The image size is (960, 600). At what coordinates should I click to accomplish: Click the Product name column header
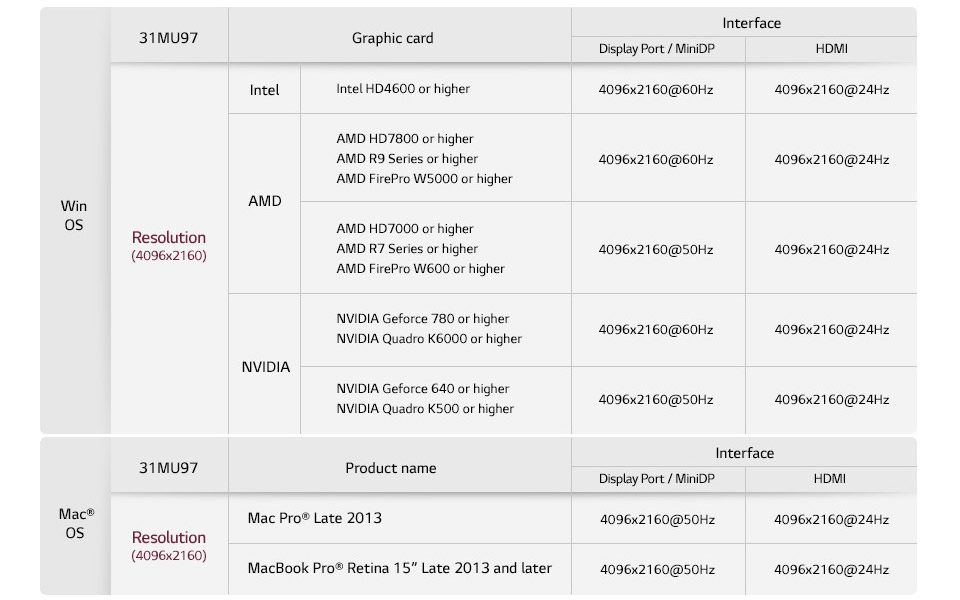click(391, 468)
